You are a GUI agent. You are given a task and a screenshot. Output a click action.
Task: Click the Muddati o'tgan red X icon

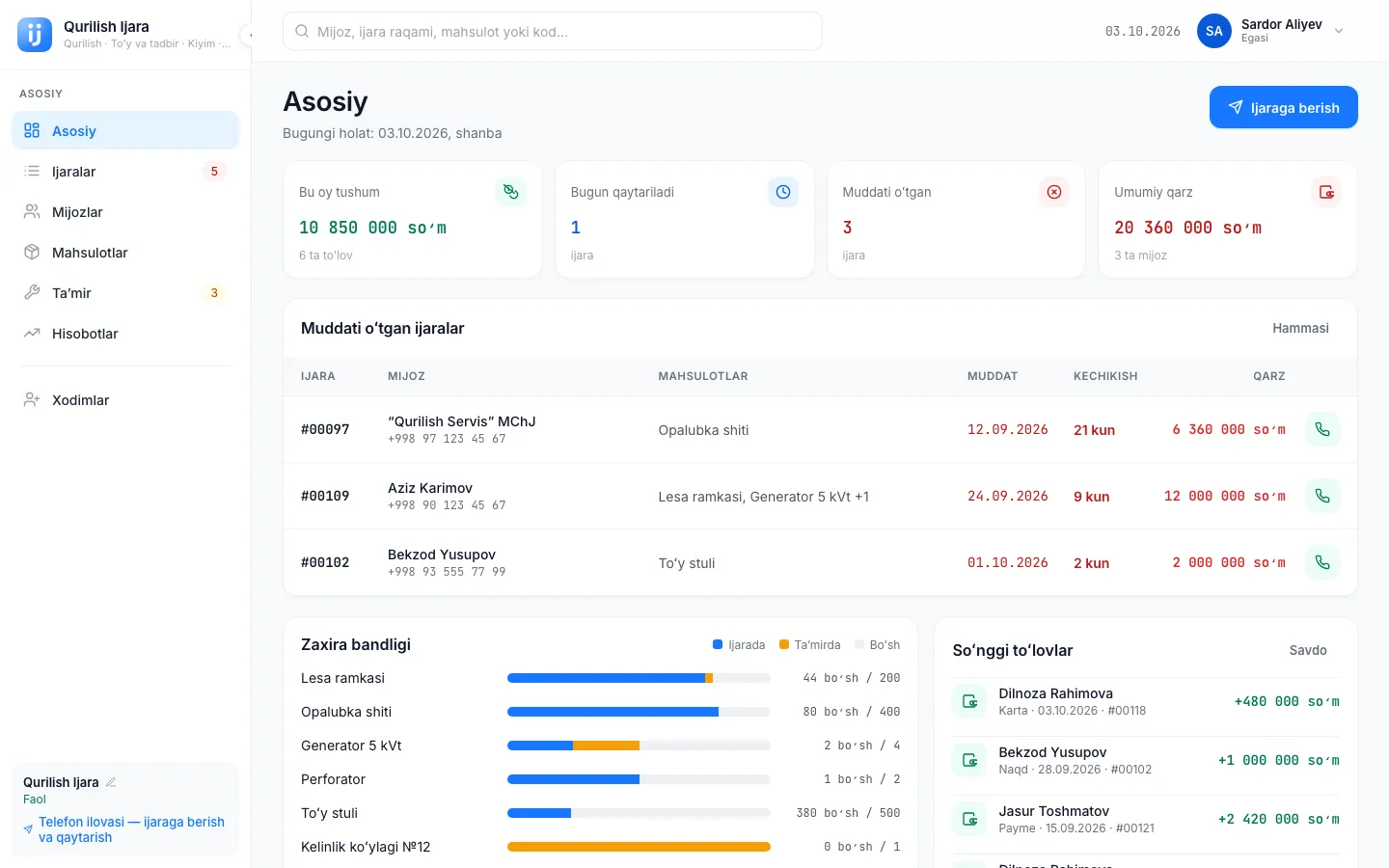[x=1054, y=192]
